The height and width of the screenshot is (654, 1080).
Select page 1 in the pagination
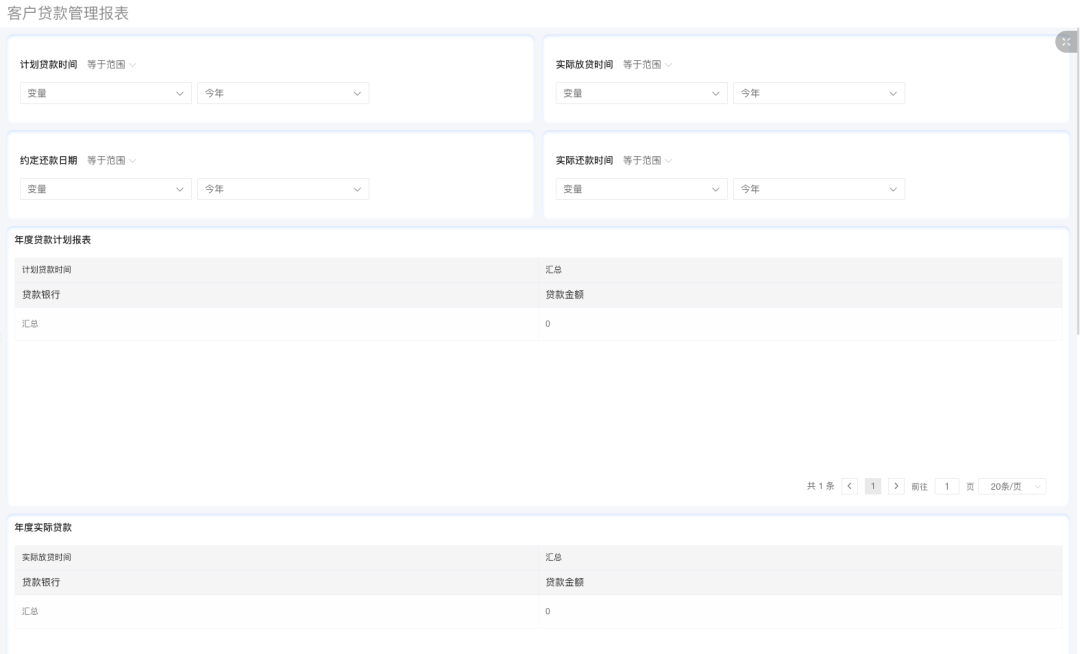pos(873,486)
